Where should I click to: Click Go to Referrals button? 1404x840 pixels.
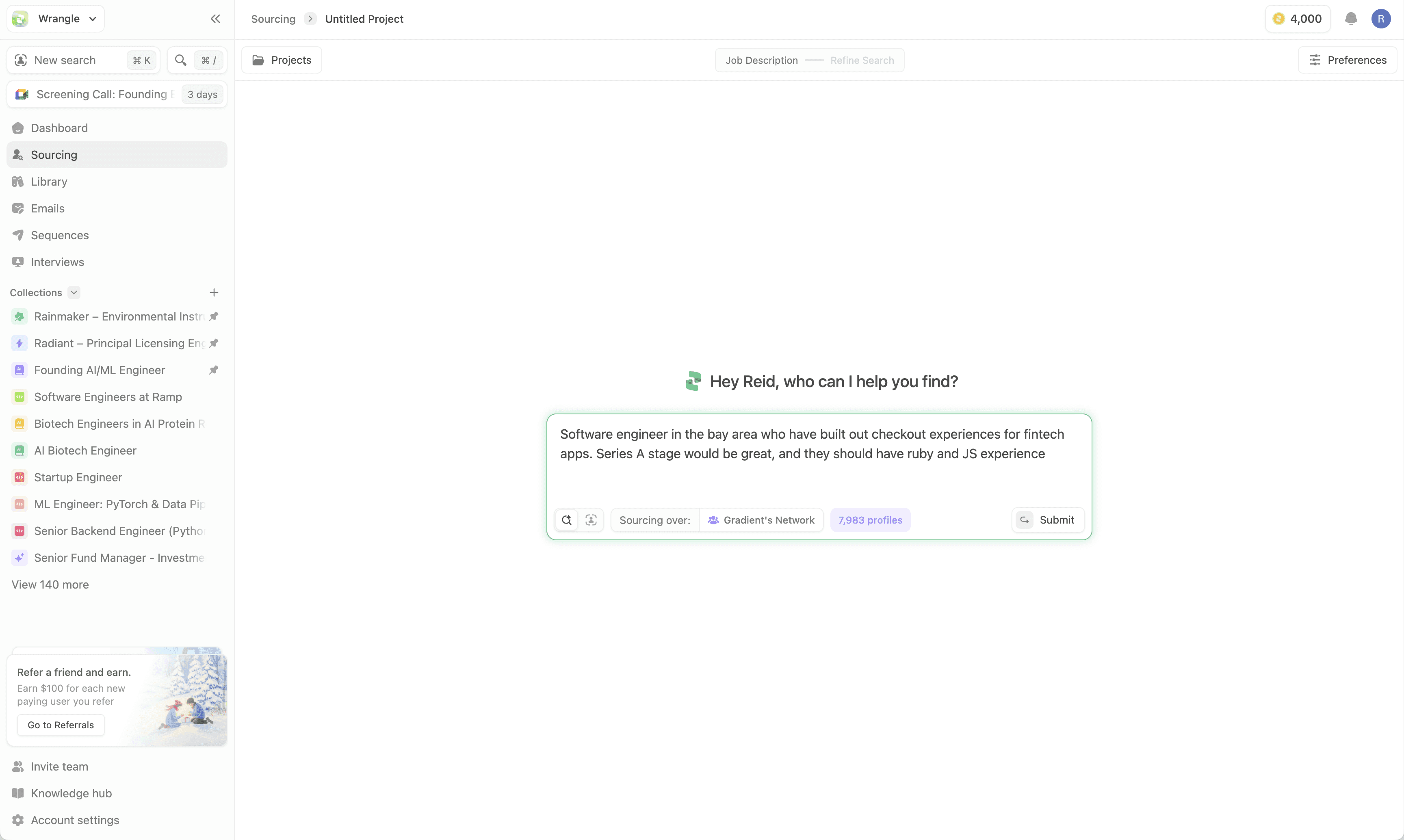coord(61,725)
